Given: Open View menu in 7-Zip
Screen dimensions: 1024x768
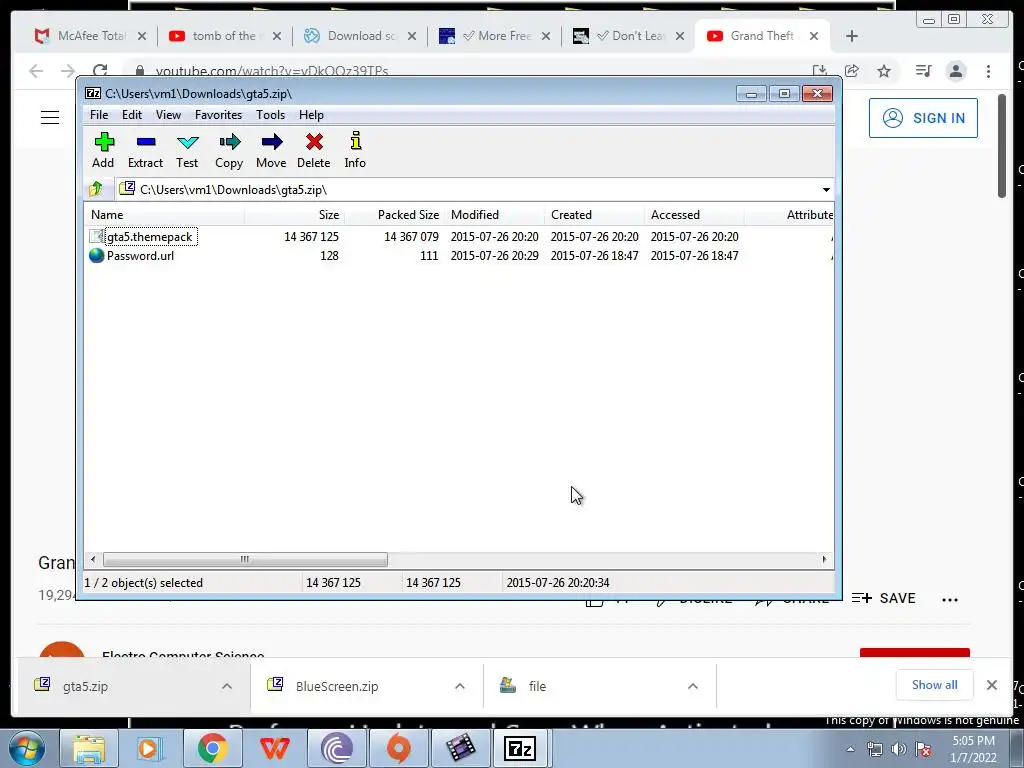Looking at the screenshot, I should (168, 115).
